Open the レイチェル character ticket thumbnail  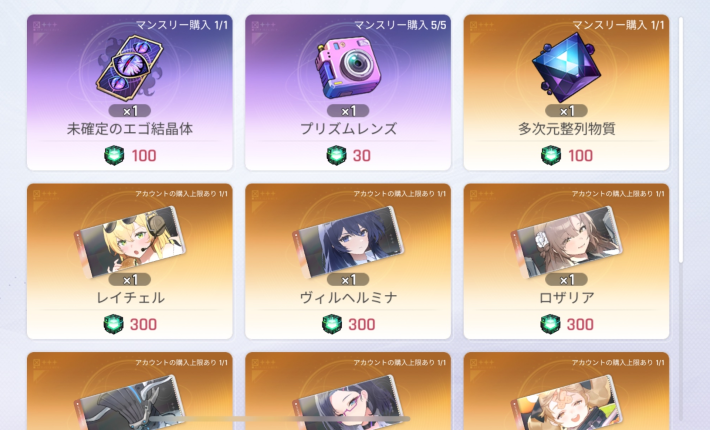(x=130, y=242)
